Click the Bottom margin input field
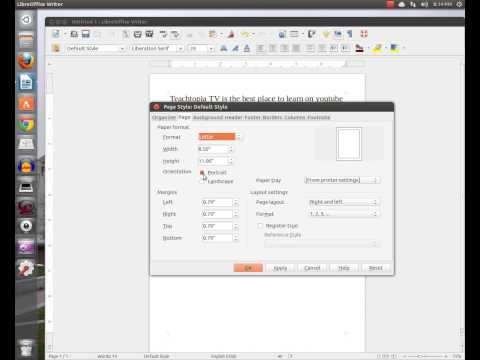 [217, 238]
